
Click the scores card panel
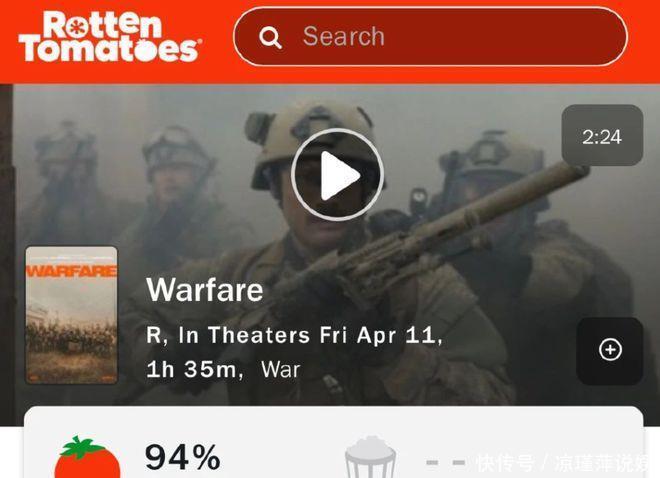(333, 442)
